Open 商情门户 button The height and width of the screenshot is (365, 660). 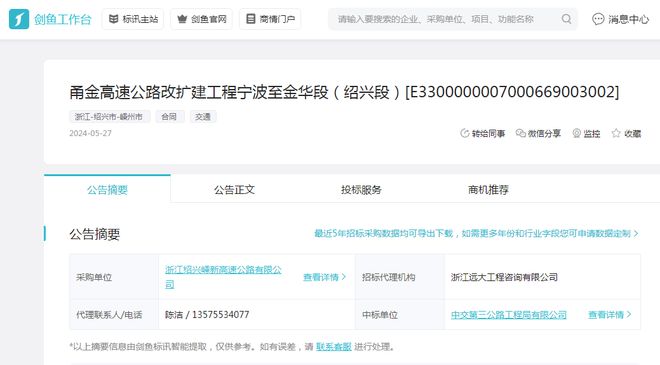click(270, 19)
